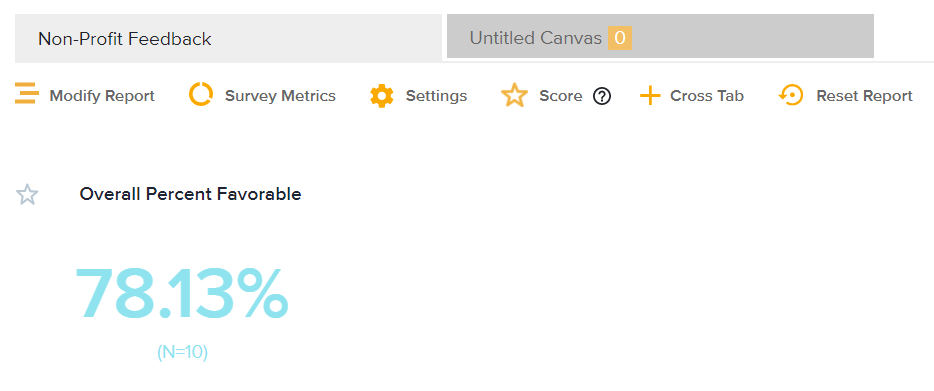Click the Cross Tab plus icon
The height and width of the screenshot is (391, 934).
[650, 95]
